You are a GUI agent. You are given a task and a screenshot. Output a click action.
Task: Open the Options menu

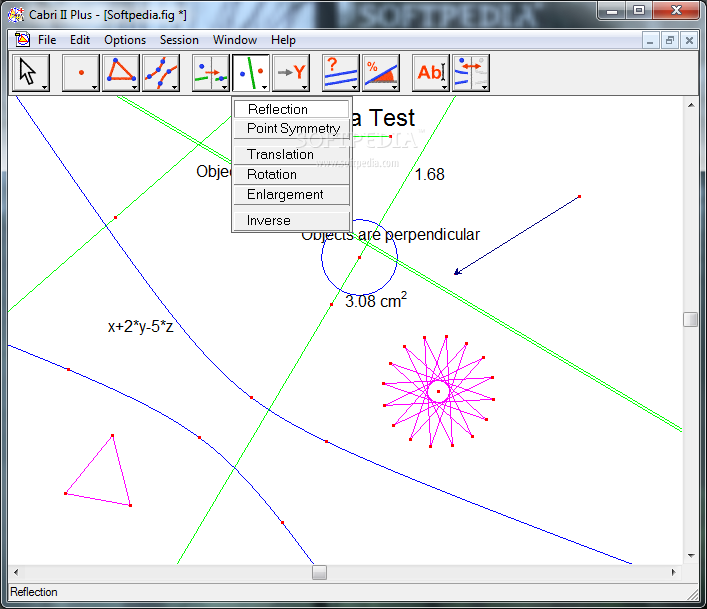[125, 40]
